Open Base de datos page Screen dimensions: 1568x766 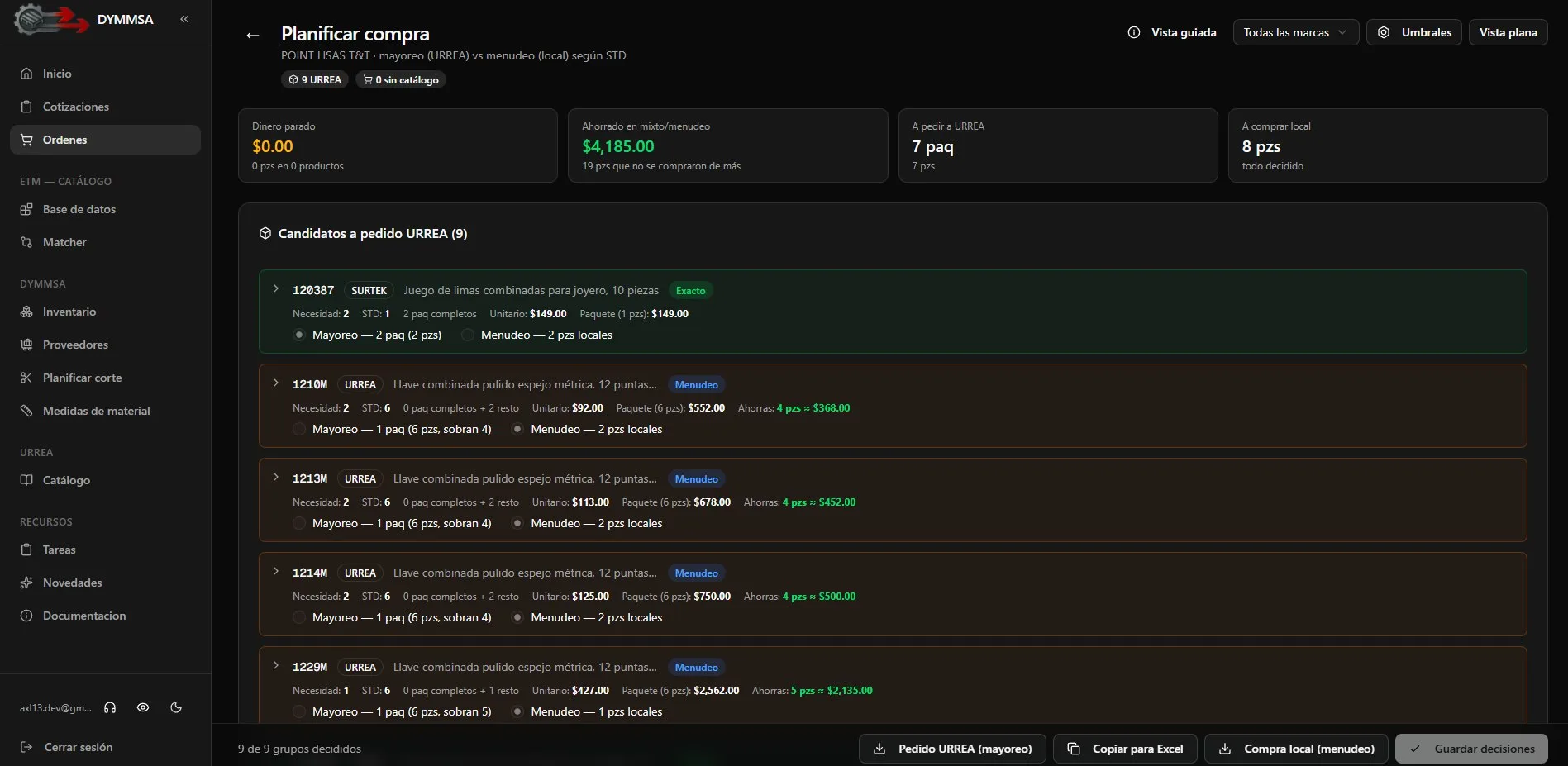[x=105, y=209]
